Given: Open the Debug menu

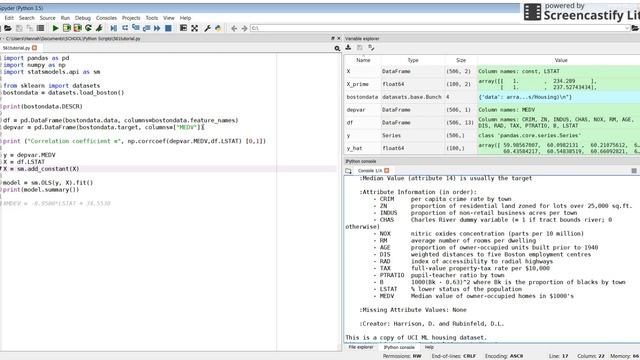Looking at the screenshot, I should [83, 18].
